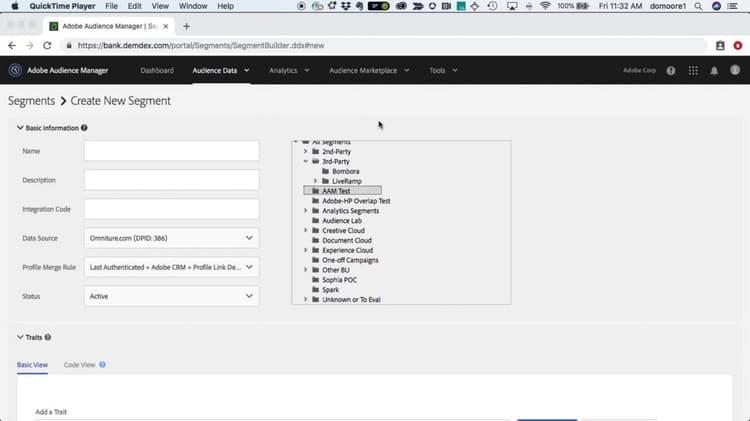Expand the LiveRamp folder
This screenshot has height=421, width=750.
click(316, 181)
